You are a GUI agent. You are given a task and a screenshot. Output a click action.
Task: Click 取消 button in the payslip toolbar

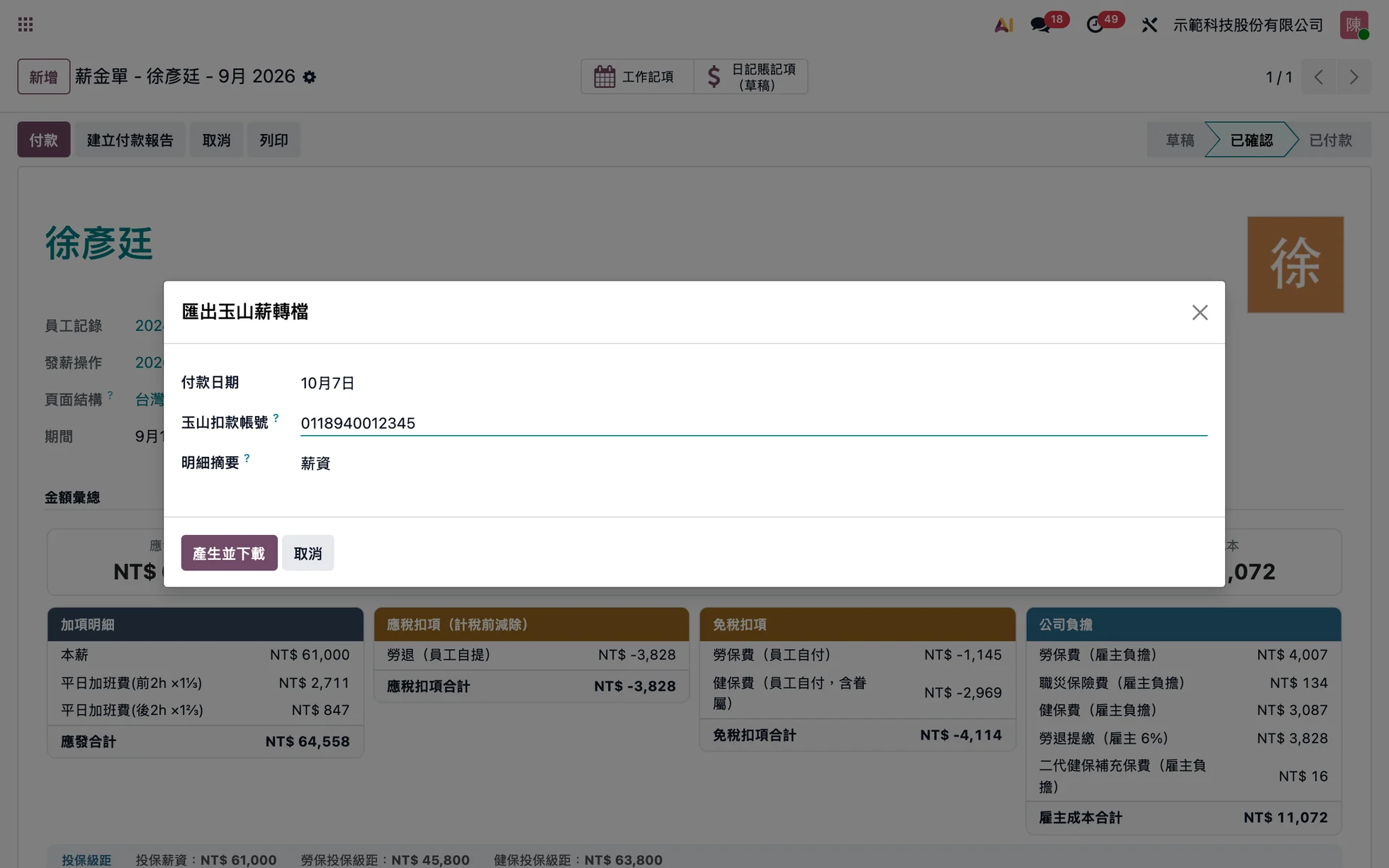pos(216,140)
